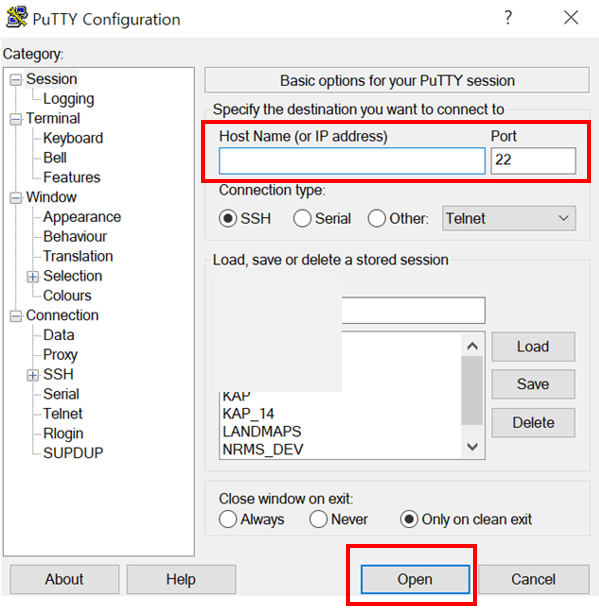This screenshot has height=608, width=599.
Task: Open the Telnet category in the tree
Action: point(63,414)
